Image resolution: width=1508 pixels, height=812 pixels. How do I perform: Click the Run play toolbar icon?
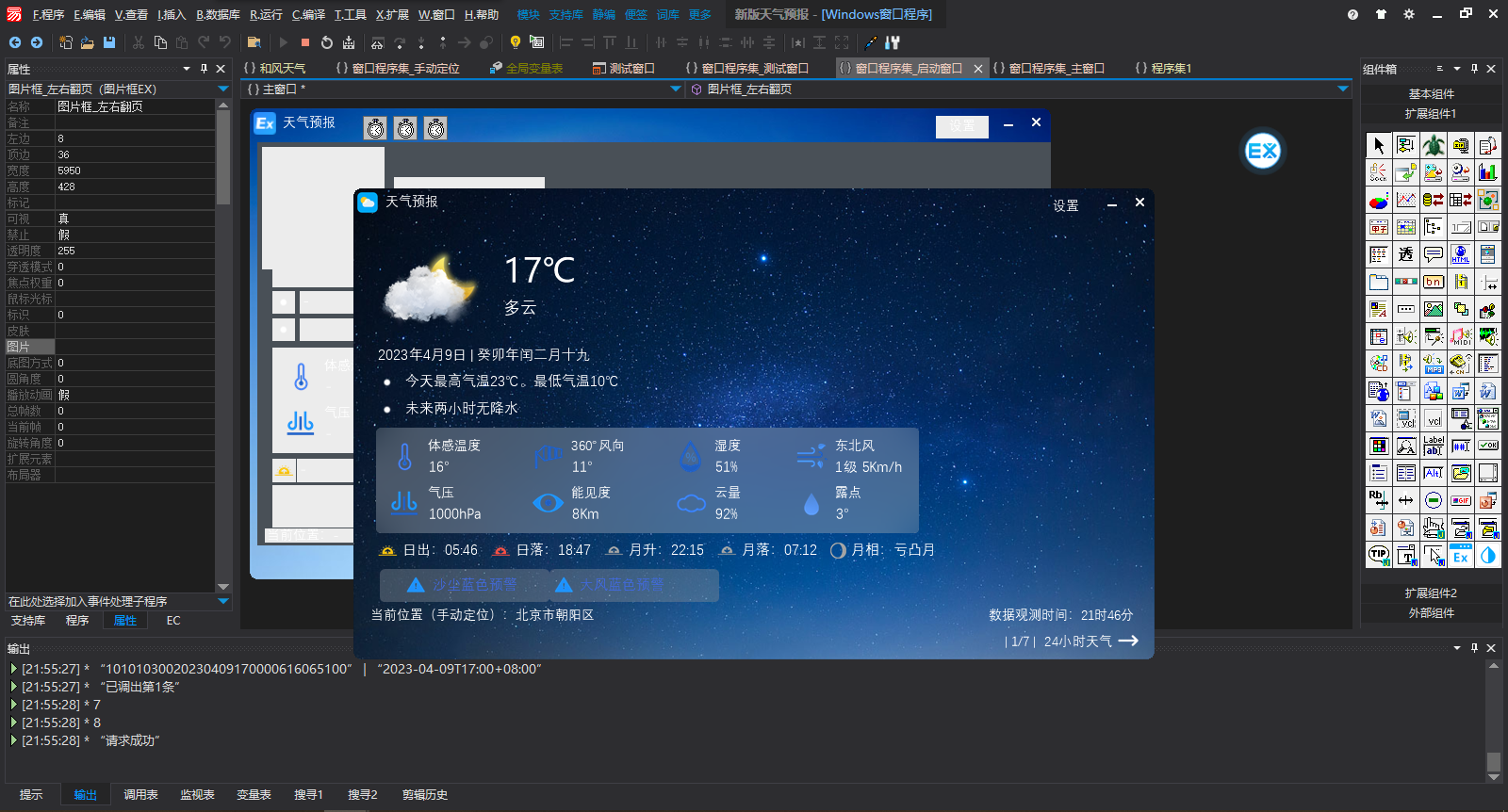pos(284,42)
